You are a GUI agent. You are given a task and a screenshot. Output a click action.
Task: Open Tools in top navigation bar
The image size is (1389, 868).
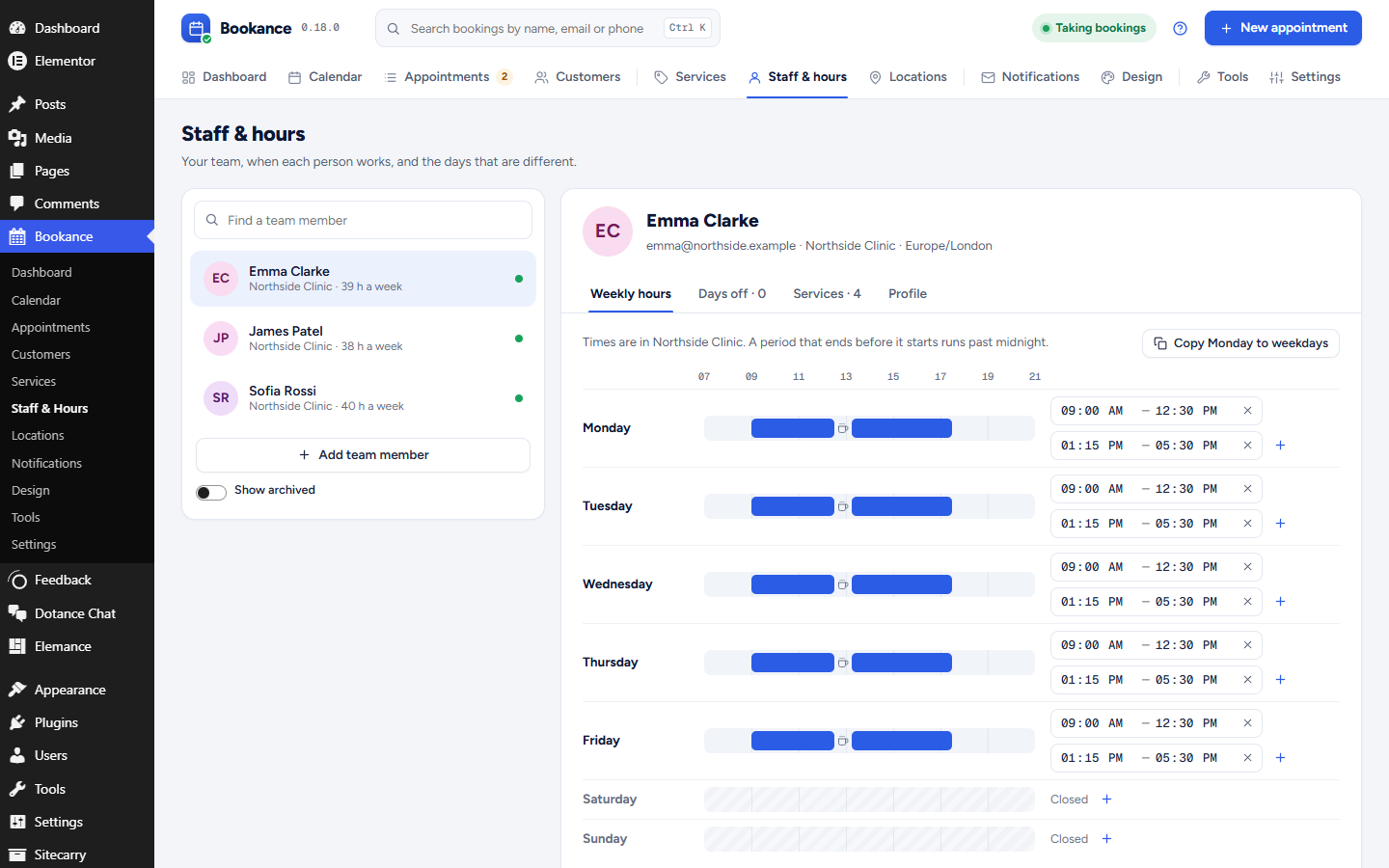[x=1222, y=77]
